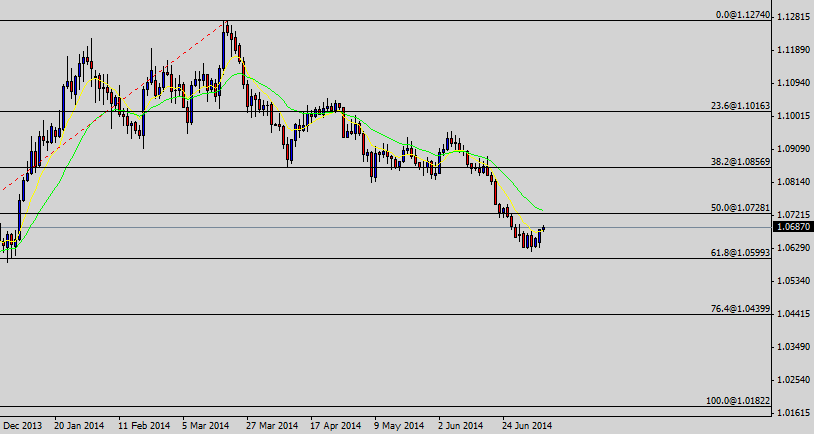Select the 2 Jun 2014 date marker
Viewport: 814px width, 434px height.
click(462, 425)
